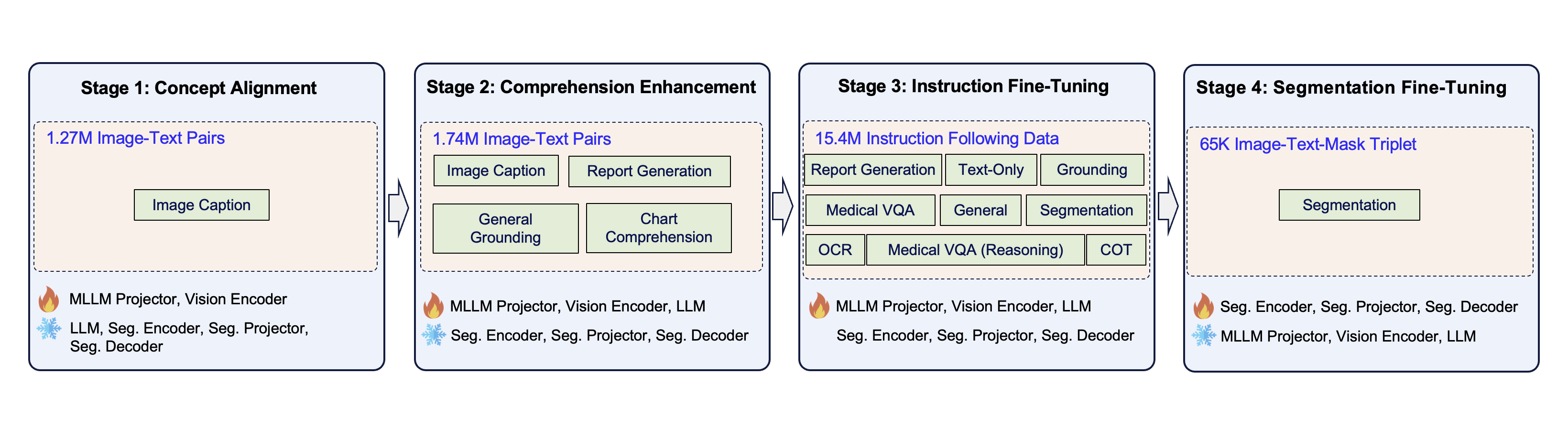Click the Medical VQA (Reasoning) box
The image size is (1568, 428).
[x=975, y=250]
